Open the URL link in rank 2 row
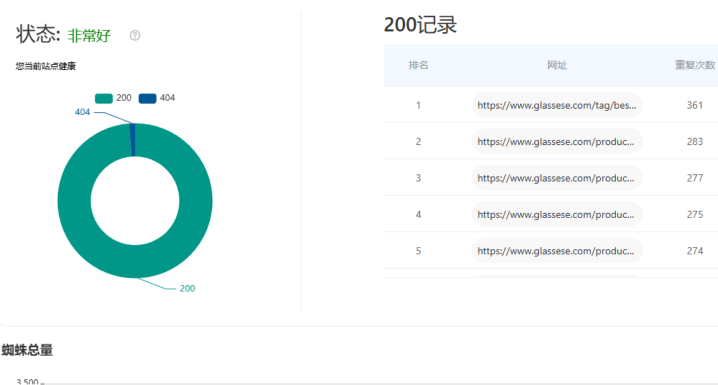718x385 pixels. coord(557,141)
